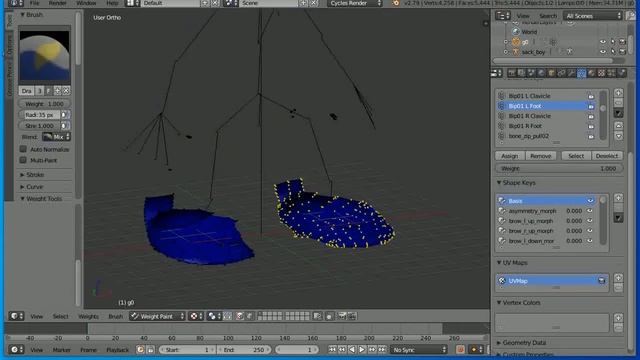Mute the asymmetry_morph shape key
The width and height of the screenshot is (640, 360).
[590, 211]
